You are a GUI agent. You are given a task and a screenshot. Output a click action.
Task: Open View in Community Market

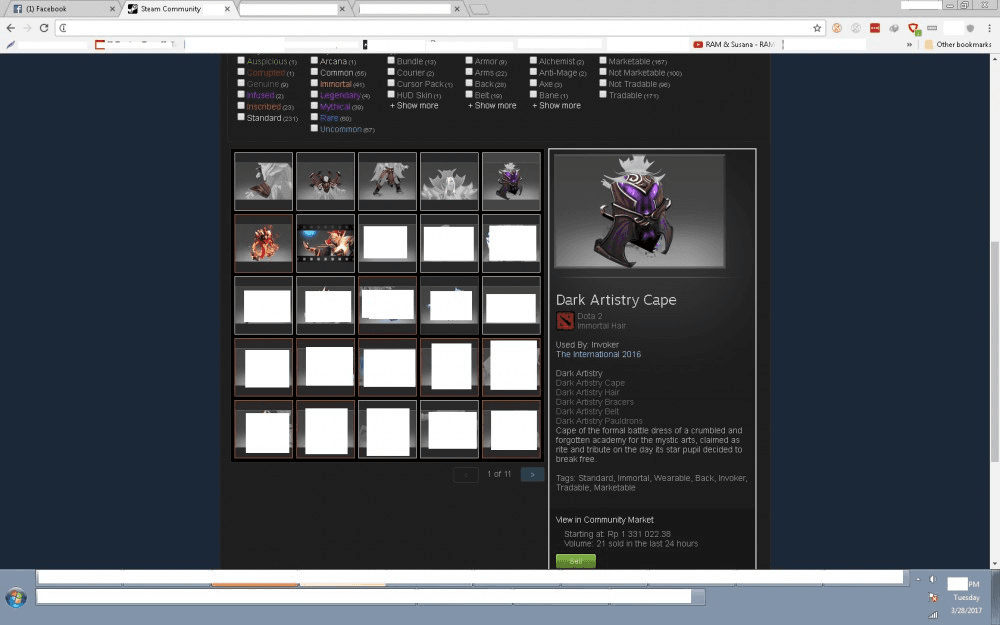coord(604,520)
